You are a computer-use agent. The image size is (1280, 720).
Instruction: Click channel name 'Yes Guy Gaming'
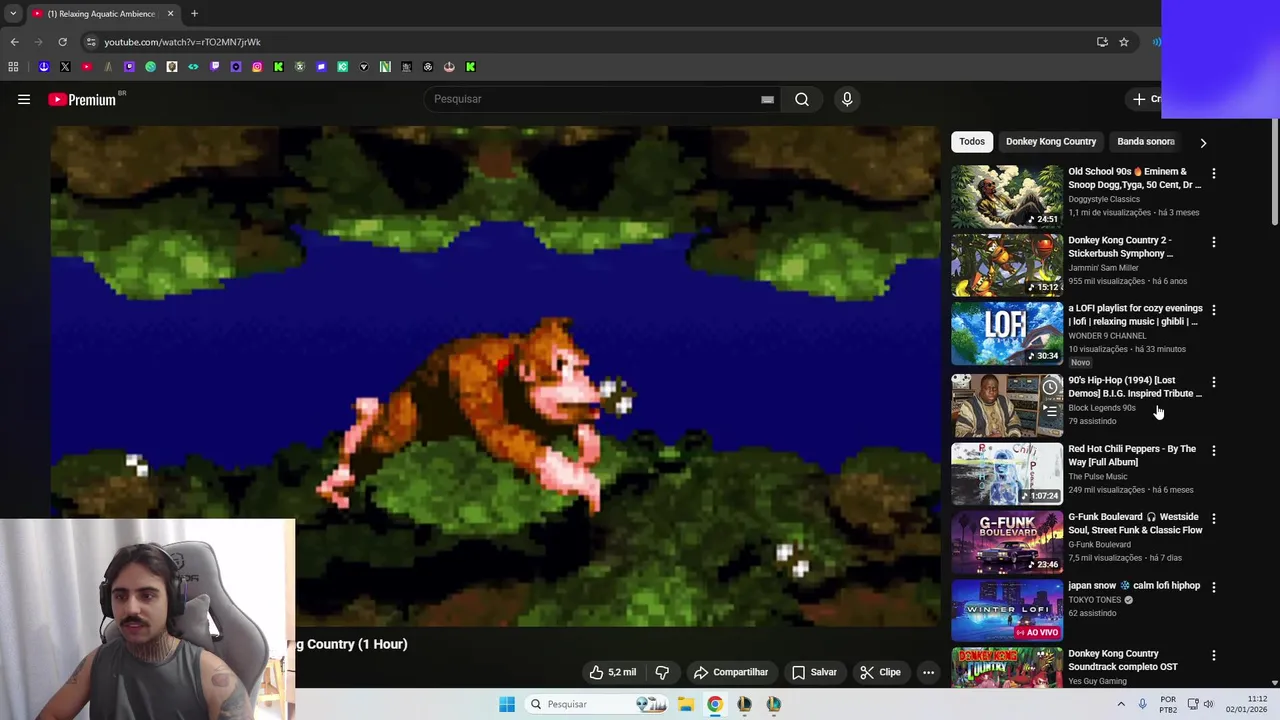coord(1097,681)
